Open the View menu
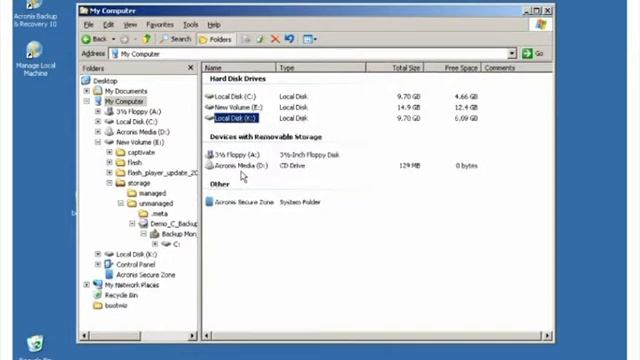Screen dimensions: 640x360 click(x=130, y=25)
